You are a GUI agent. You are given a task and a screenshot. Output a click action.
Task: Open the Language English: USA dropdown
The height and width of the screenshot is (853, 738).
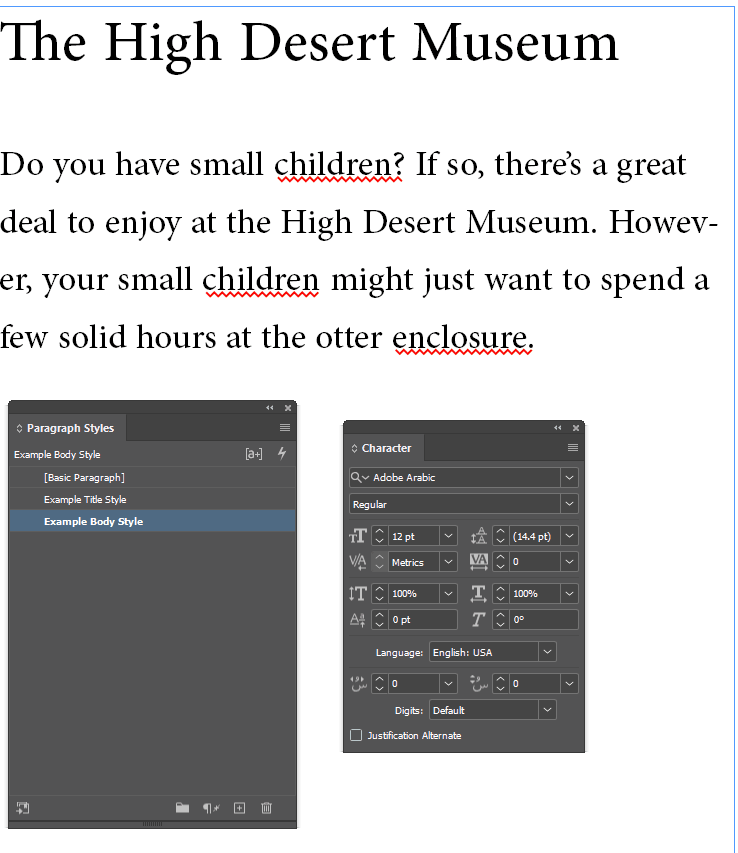click(547, 652)
